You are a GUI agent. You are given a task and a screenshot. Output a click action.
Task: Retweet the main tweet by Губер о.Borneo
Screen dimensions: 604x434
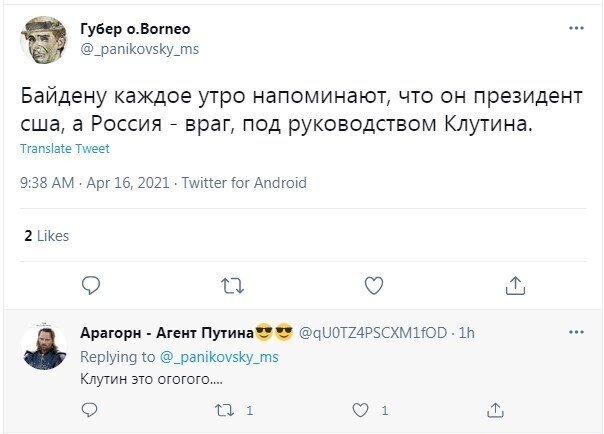coord(232,286)
